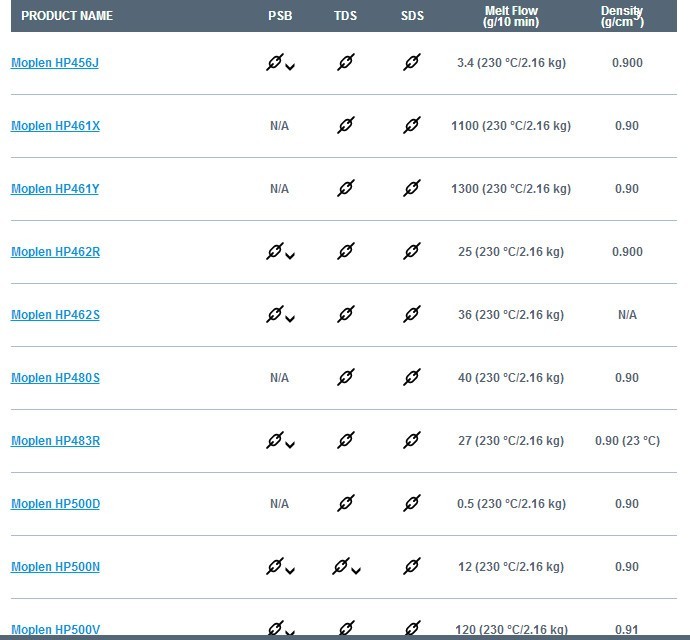
Task: Expand PSB dropdown for Moplen HP483R
Action: [290, 445]
